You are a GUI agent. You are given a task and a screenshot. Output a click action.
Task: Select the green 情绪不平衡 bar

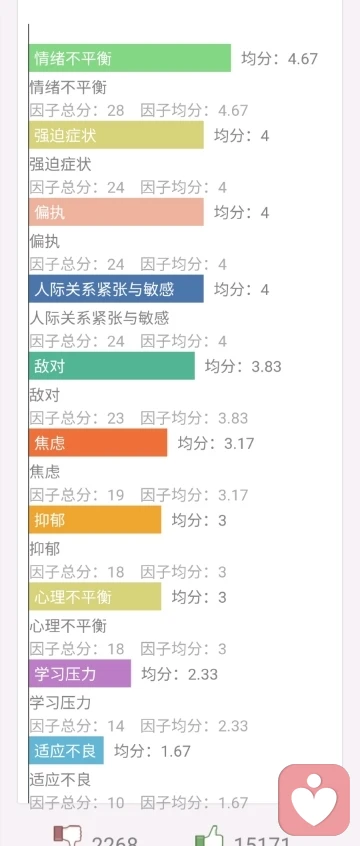click(x=130, y=58)
